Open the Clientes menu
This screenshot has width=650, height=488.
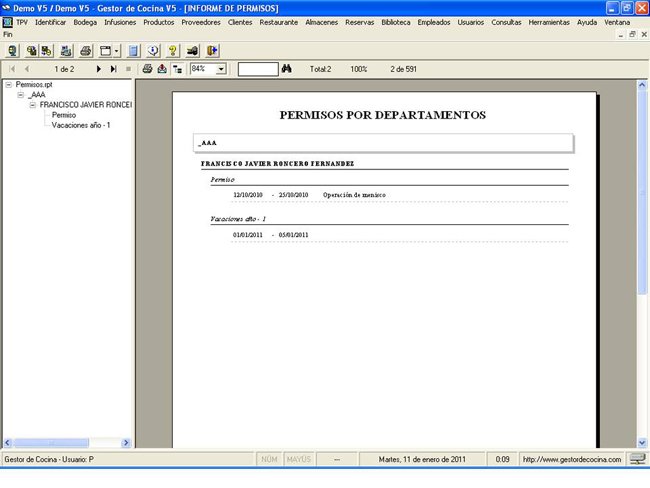pos(240,22)
